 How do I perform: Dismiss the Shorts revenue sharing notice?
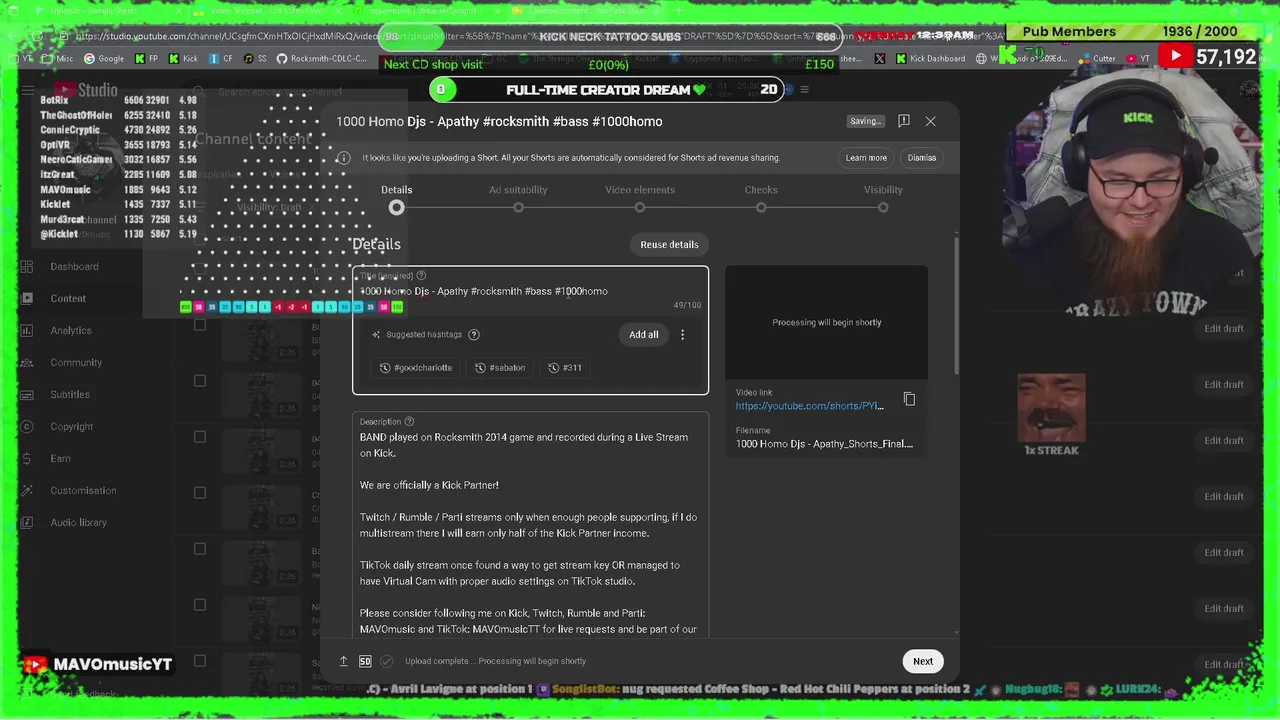click(922, 158)
